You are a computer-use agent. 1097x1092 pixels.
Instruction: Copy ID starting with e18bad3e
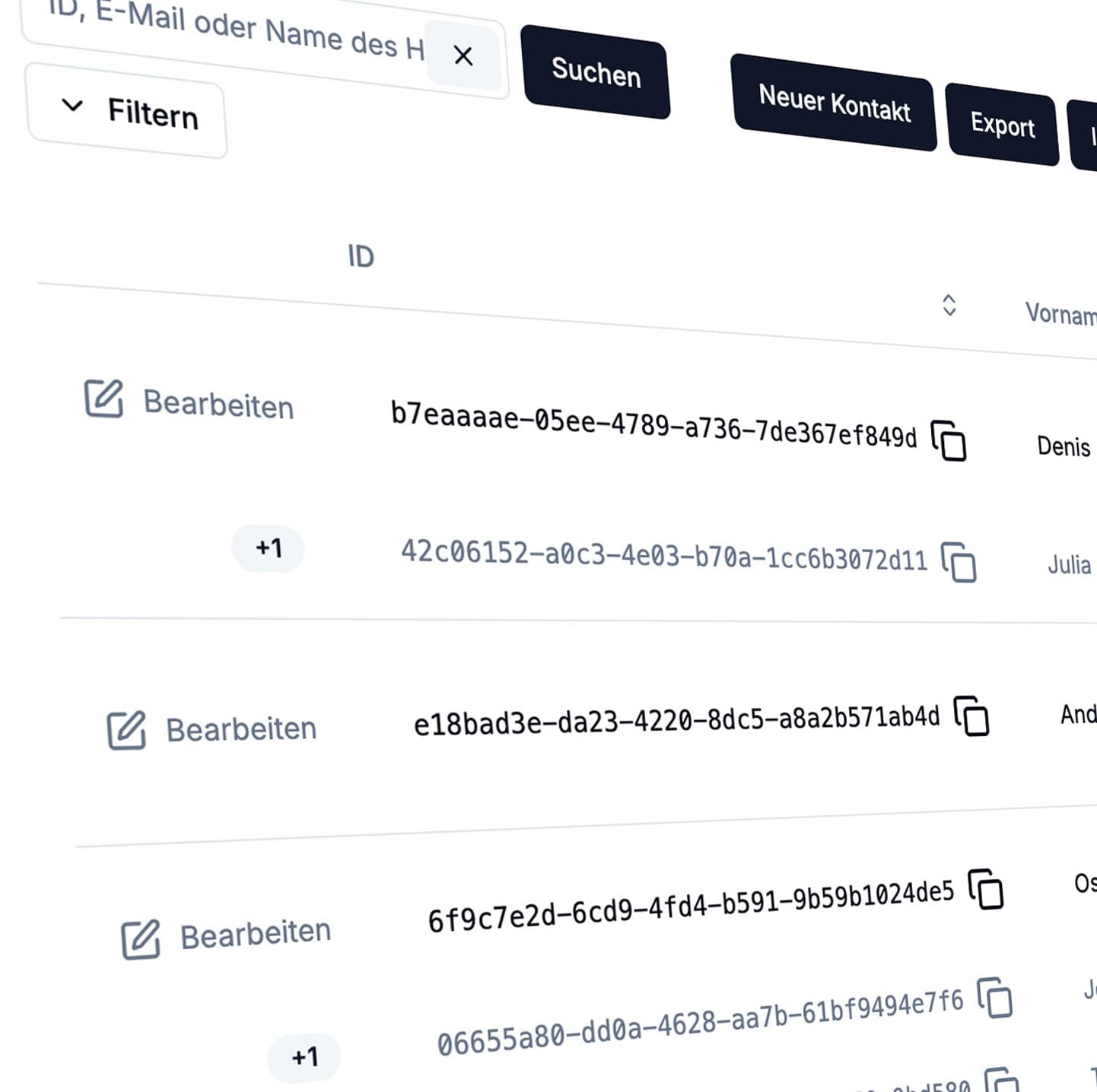pyautogui.click(x=971, y=716)
